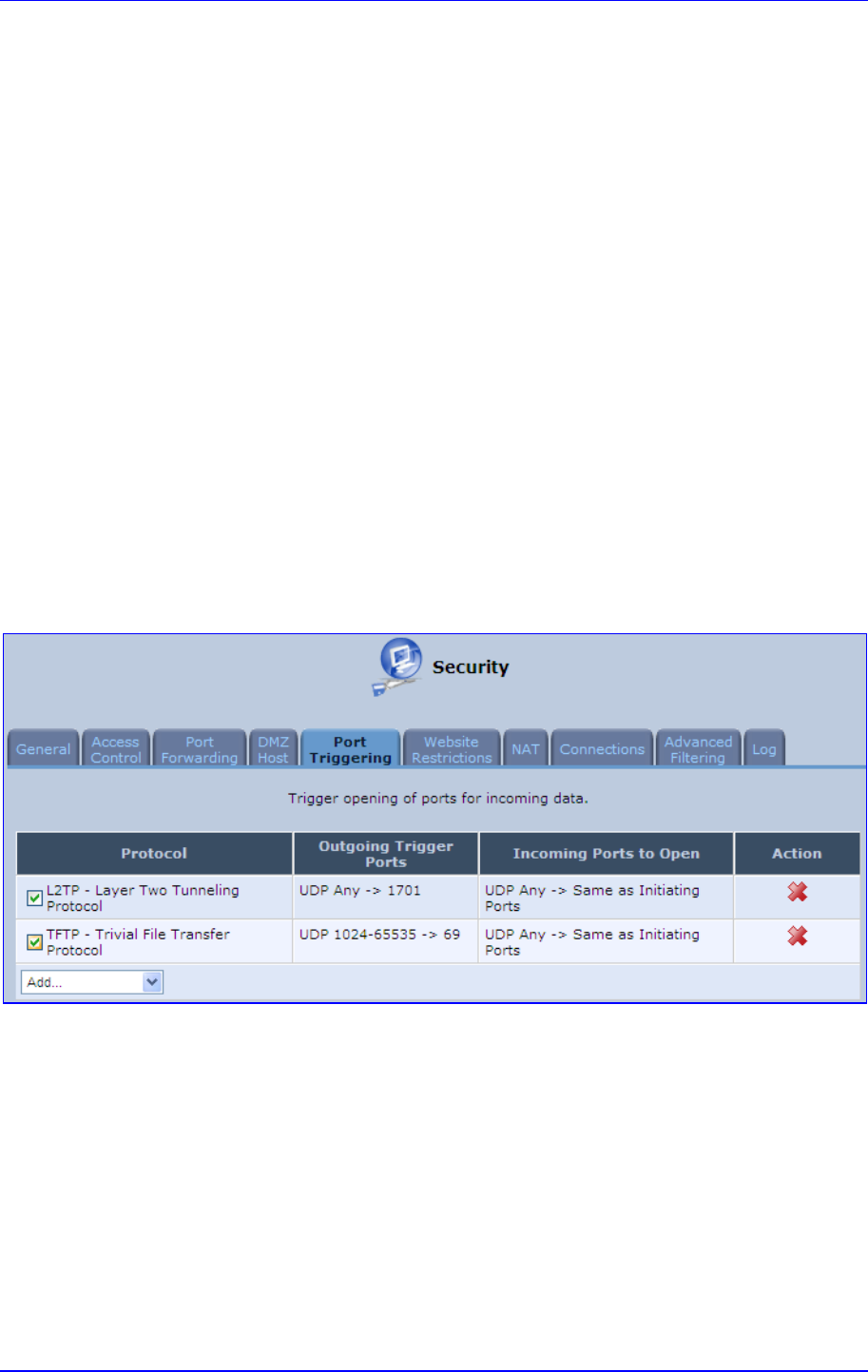Open the Advanced Filtering tab
The height and width of the screenshot is (1372, 868).
coord(698,749)
